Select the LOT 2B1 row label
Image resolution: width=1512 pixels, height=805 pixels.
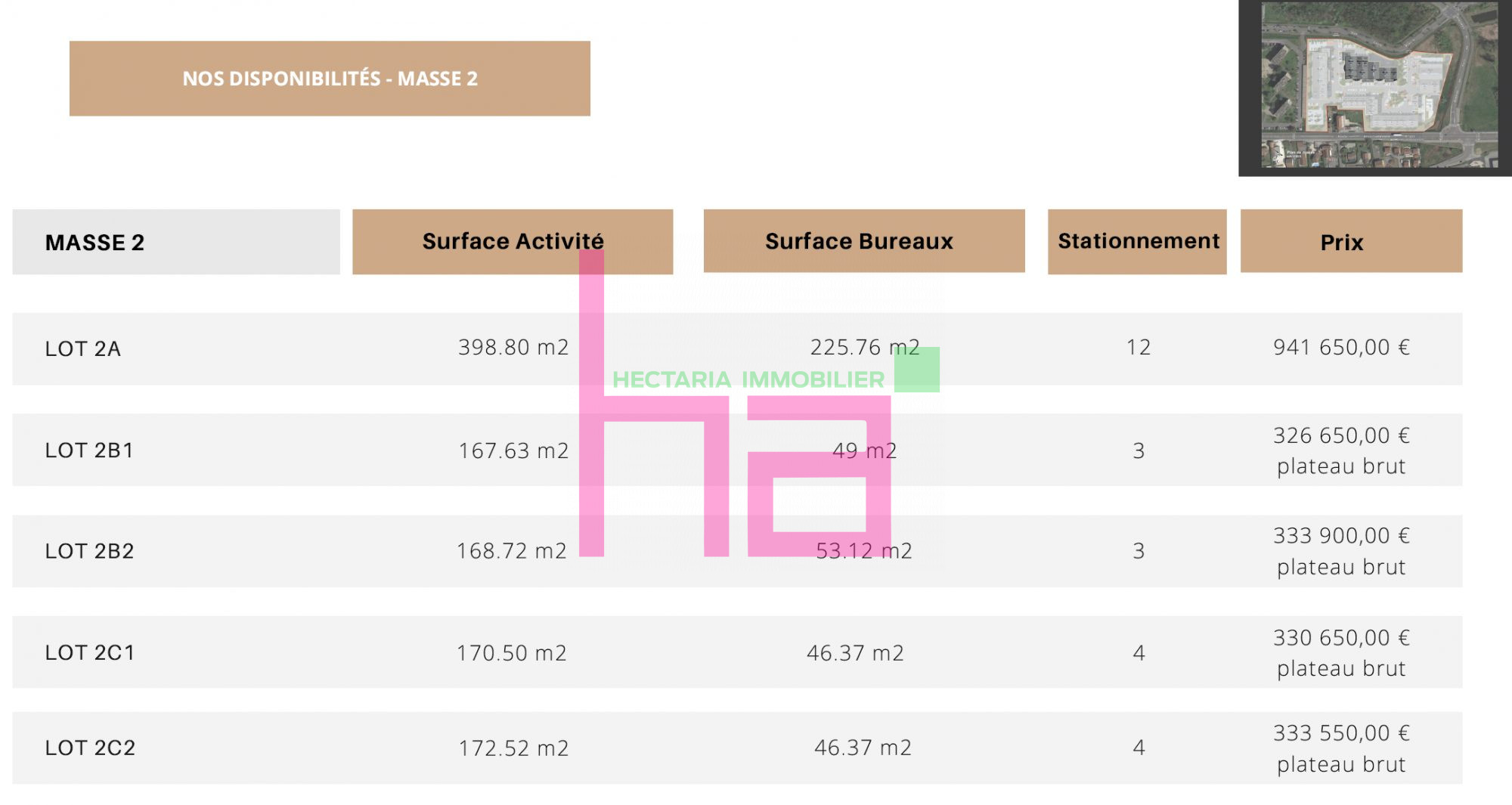[x=89, y=450]
